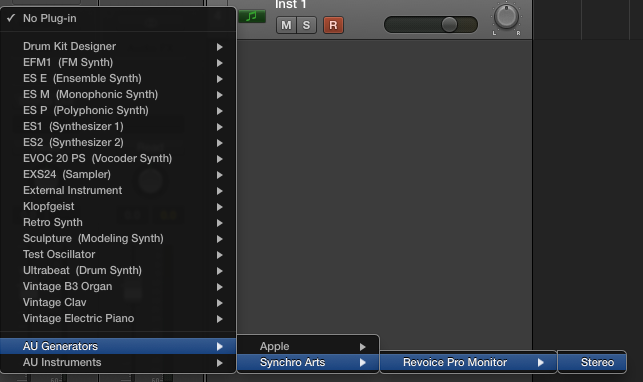Click the green MIDI instrument icon
The width and height of the screenshot is (643, 382).
point(252,17)
